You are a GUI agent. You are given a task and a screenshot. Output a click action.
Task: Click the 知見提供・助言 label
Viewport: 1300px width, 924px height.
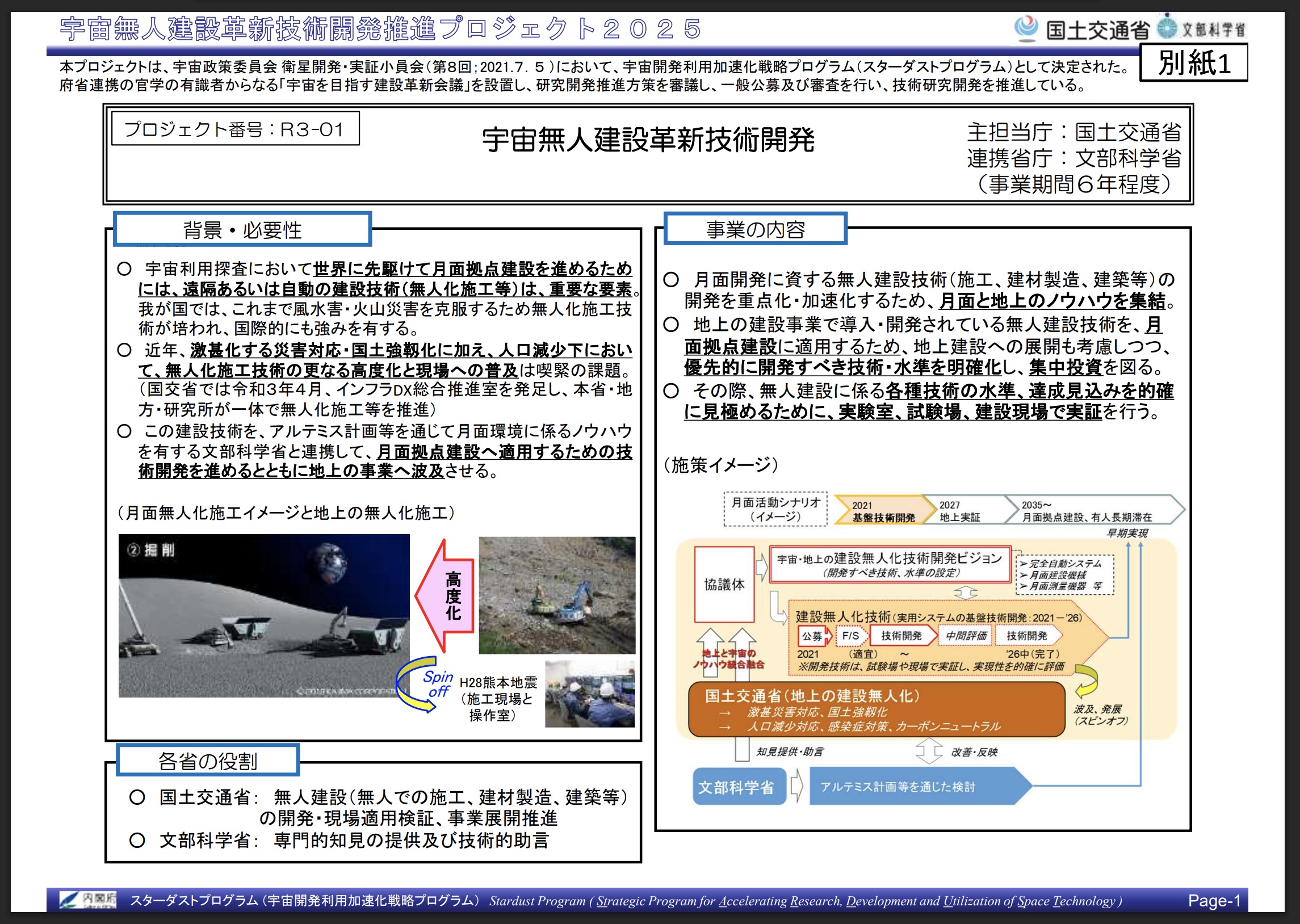tap(790, 751)
